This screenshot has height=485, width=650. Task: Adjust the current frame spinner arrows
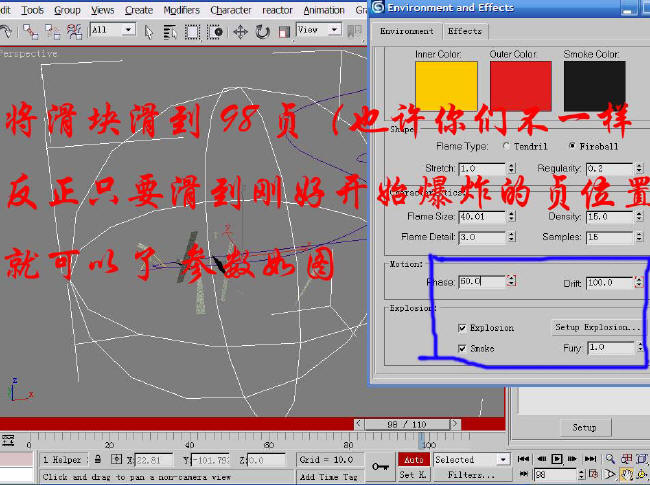click(x=582, y=474)
